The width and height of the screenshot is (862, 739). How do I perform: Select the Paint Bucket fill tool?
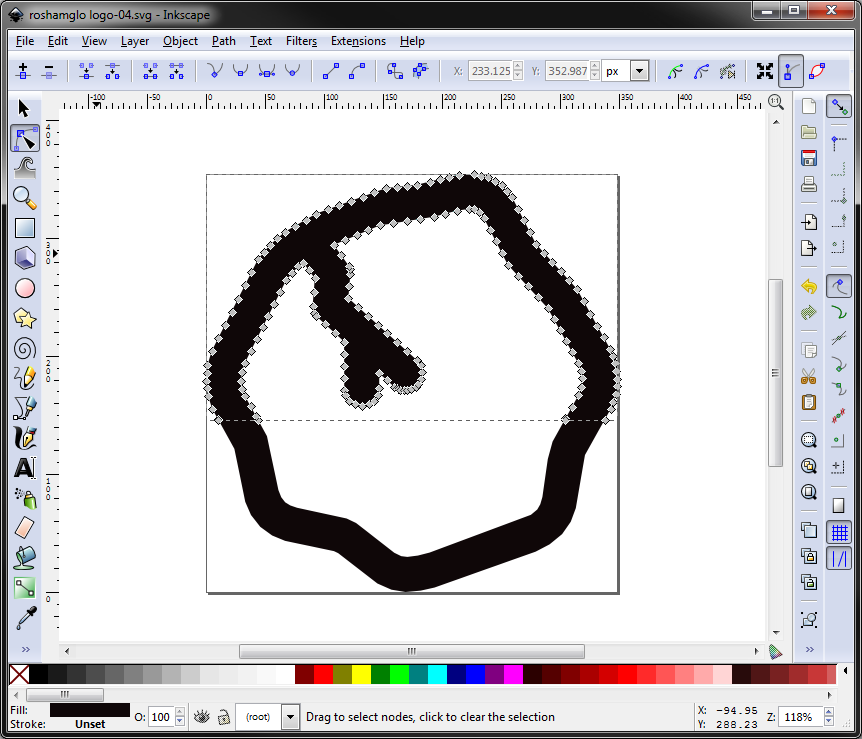coord(25,558)
